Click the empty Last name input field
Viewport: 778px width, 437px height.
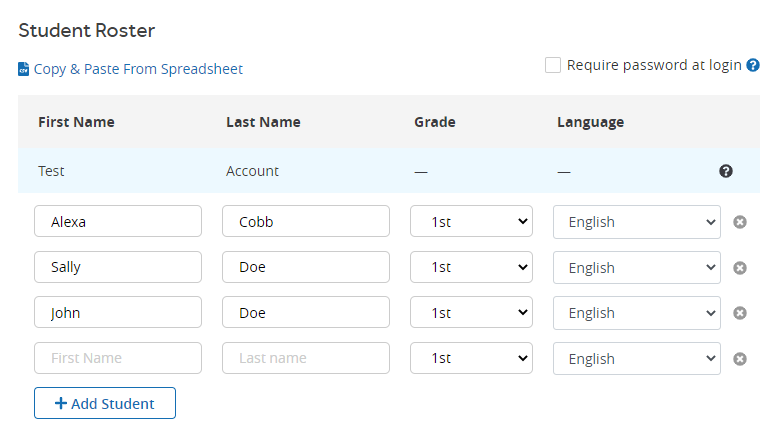click(305, 358)
